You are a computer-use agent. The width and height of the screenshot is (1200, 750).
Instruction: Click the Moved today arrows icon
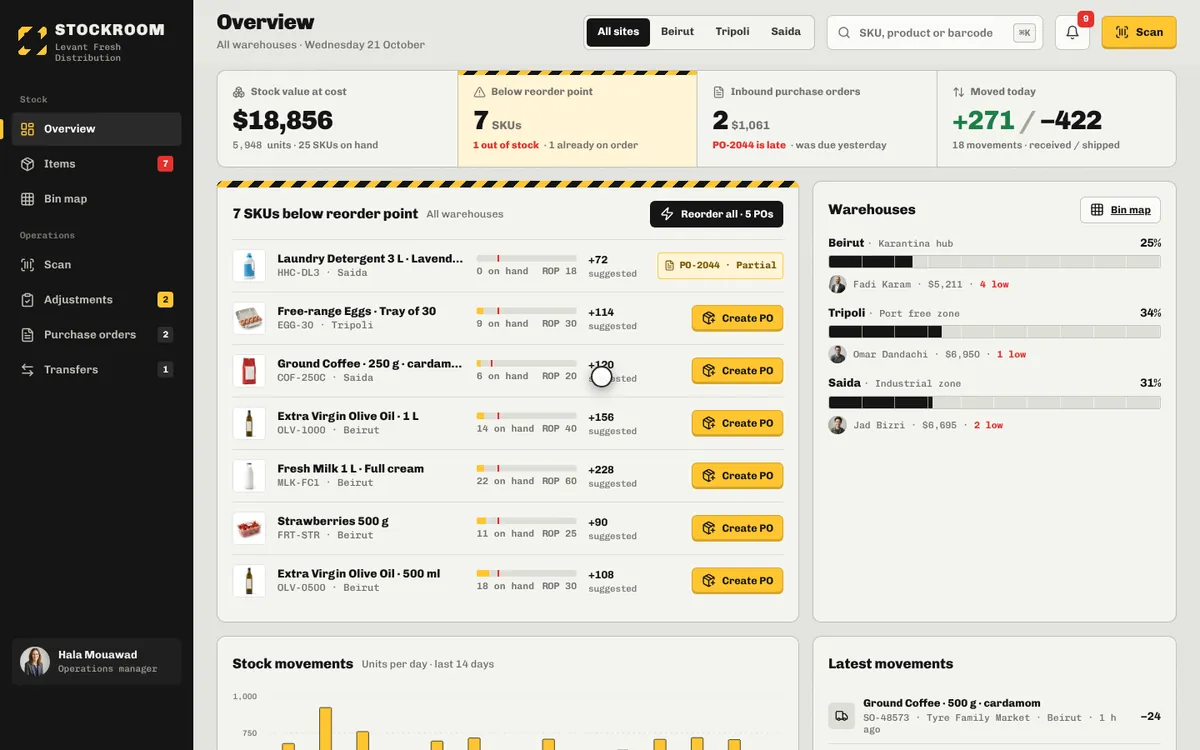coord(959,92)
